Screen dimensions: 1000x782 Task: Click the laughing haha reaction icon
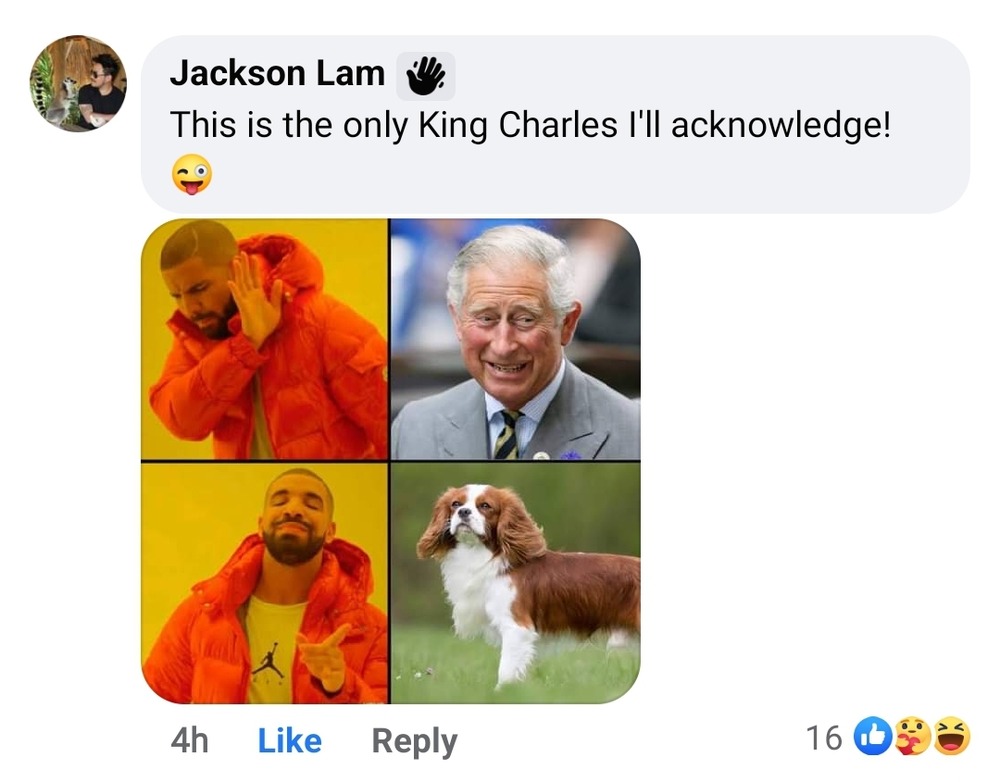[952, 738]
